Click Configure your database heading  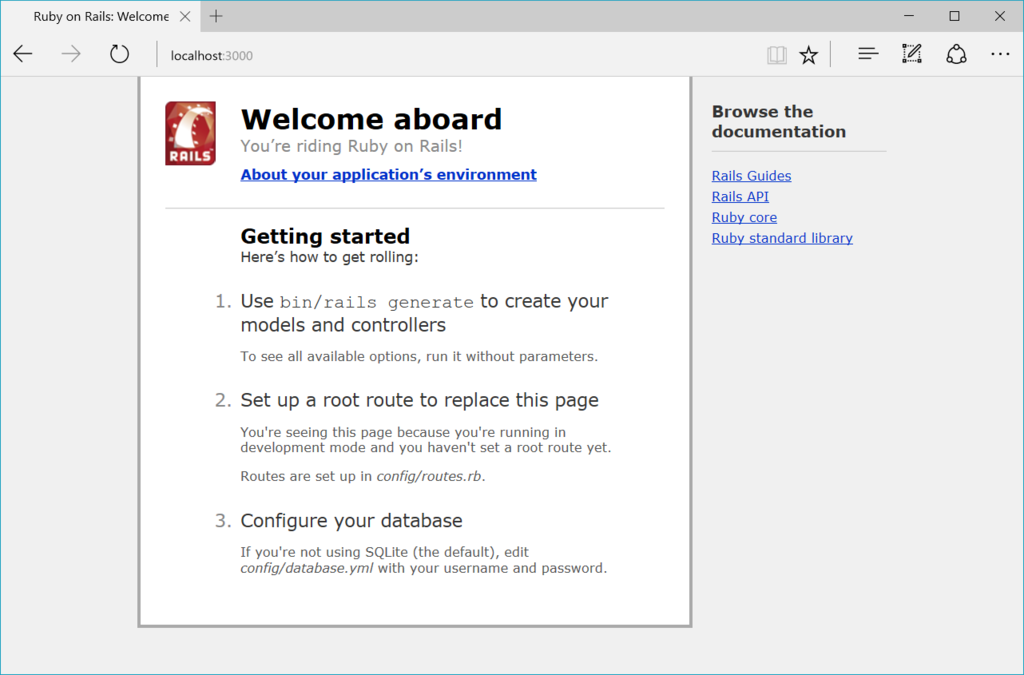tap(351, 520)
